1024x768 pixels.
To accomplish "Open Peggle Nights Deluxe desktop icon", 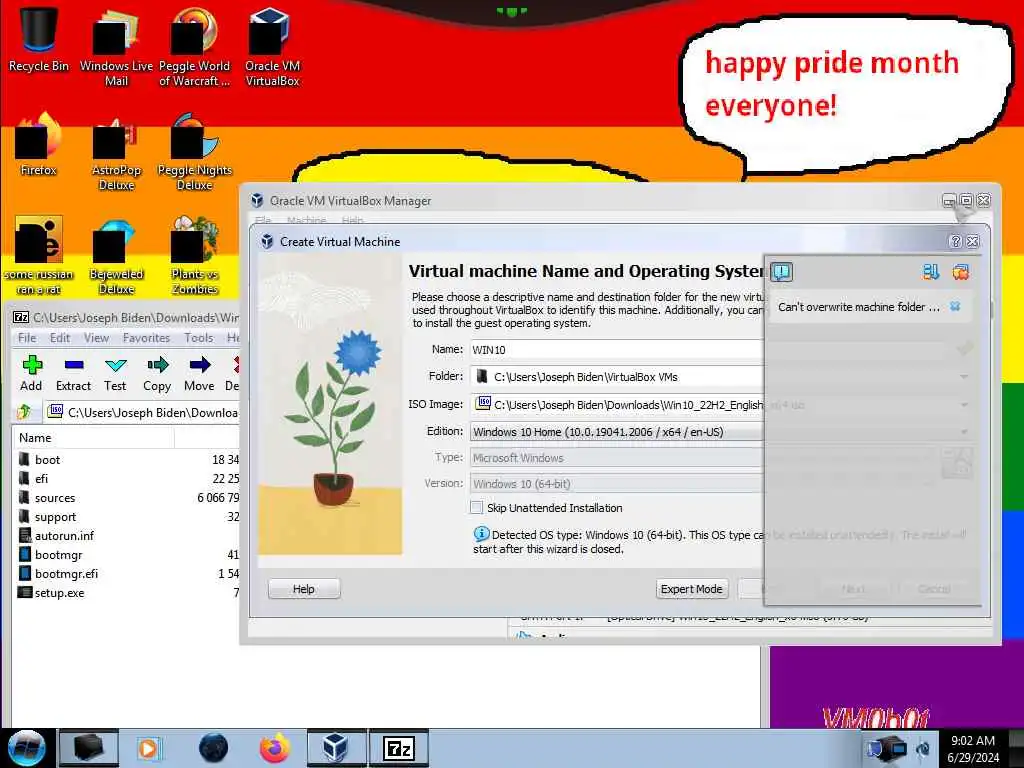I will 195,152.
